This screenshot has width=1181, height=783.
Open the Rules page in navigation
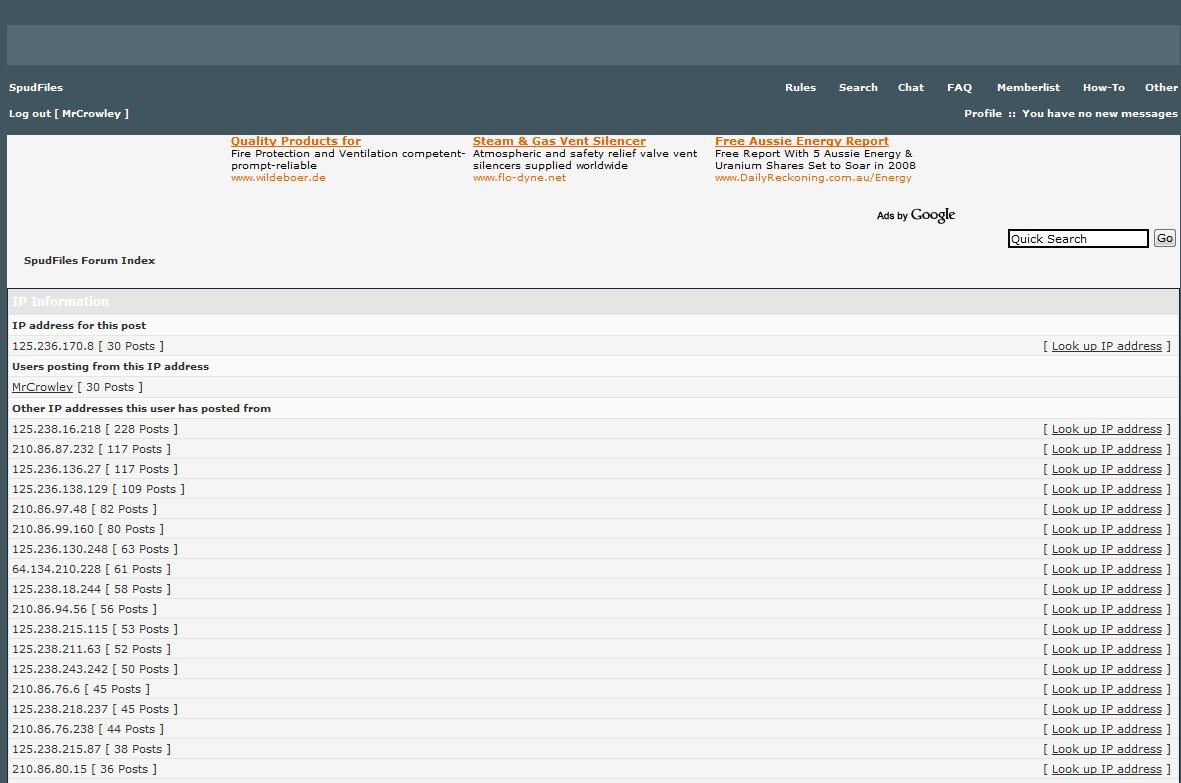(800, 88)
